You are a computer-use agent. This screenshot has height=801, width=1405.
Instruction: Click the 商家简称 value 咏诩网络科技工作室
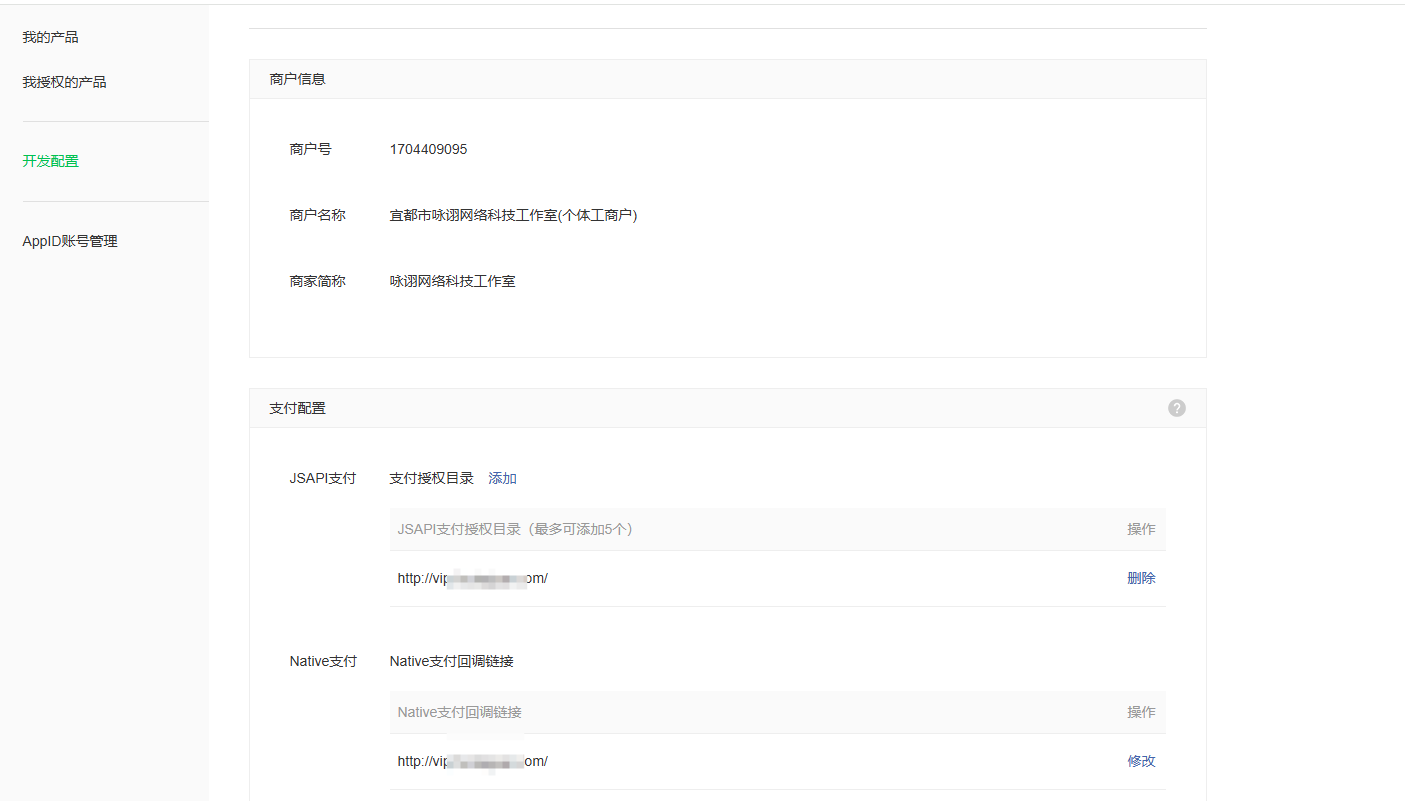452,281
